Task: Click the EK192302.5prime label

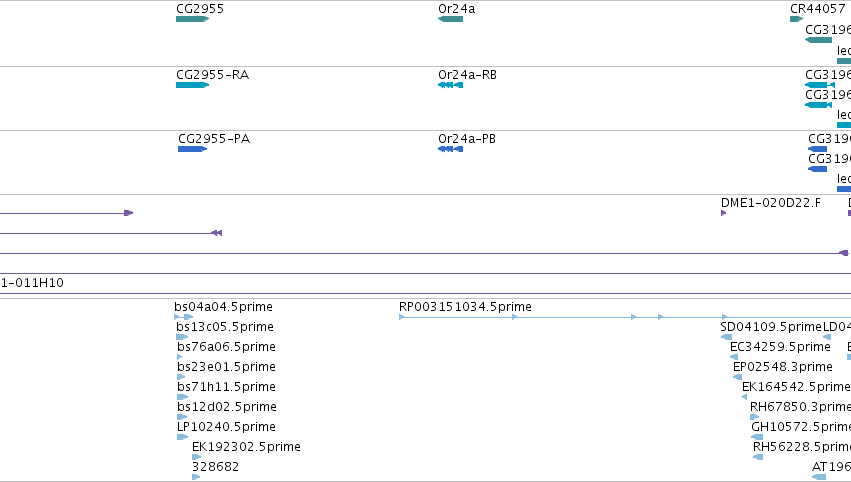Action: [246, 447]
